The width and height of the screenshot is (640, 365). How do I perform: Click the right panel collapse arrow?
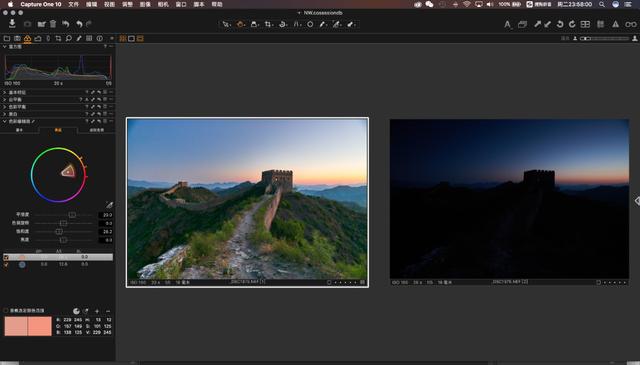click(x=637, y=201)
